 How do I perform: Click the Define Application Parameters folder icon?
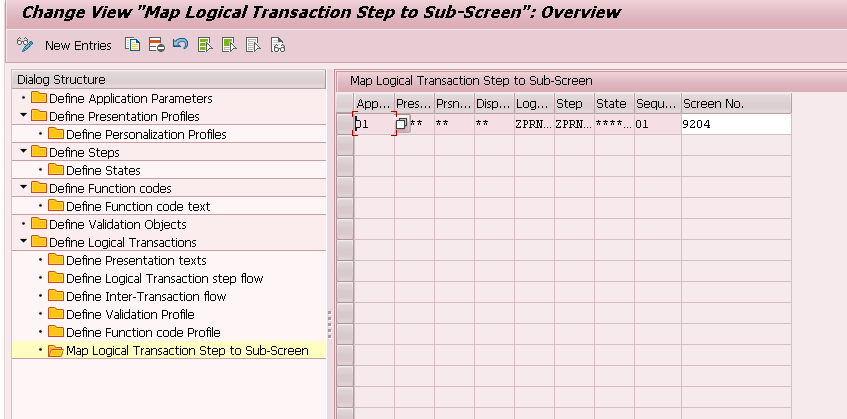39,98
